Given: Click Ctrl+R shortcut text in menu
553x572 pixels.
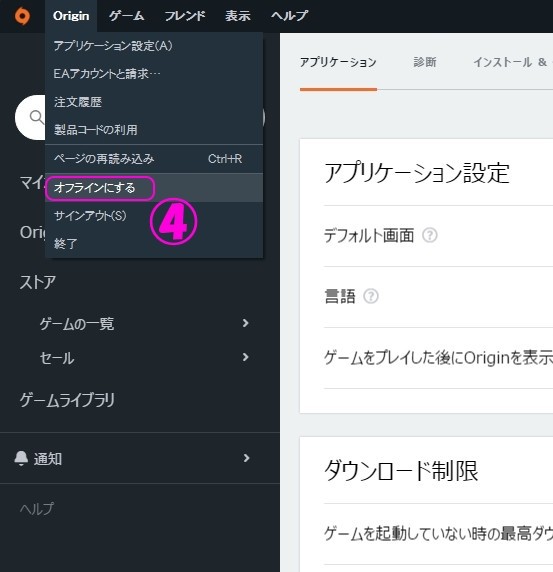Looking at the screenshot, I should [x=225, y=159].
